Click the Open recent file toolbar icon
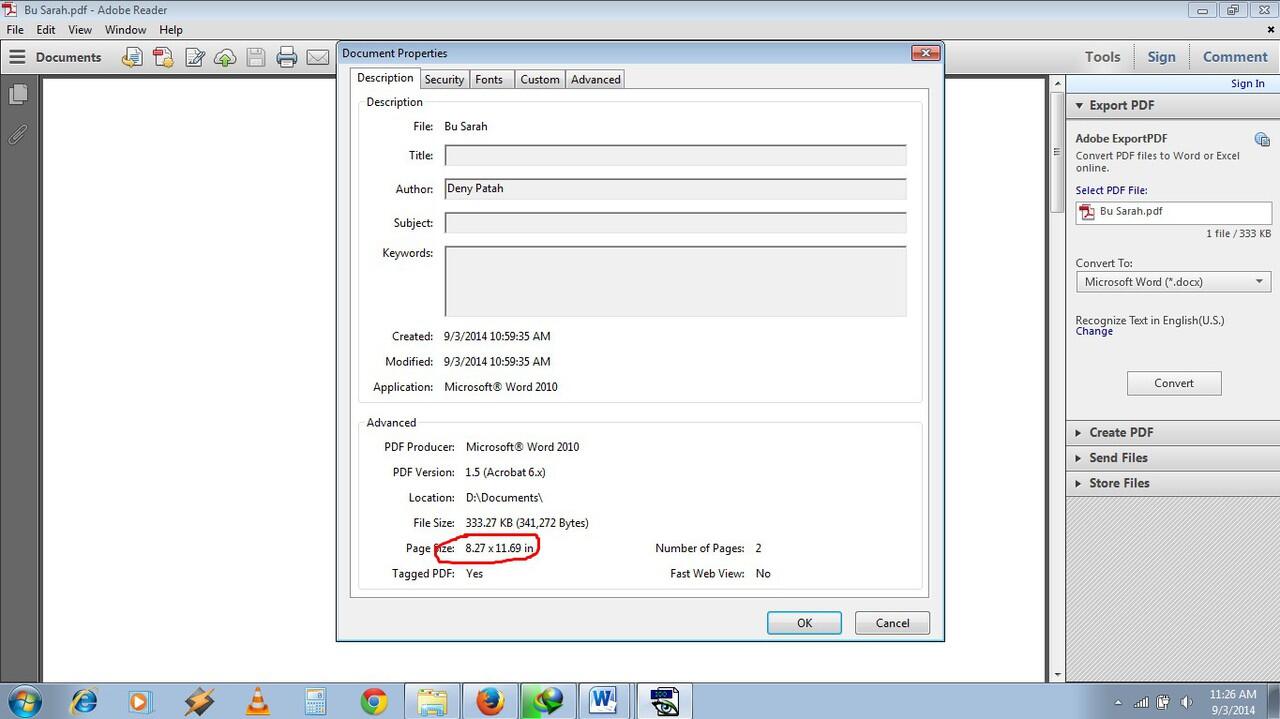Viewport: 1280px width, 719px height. [131, 57]
